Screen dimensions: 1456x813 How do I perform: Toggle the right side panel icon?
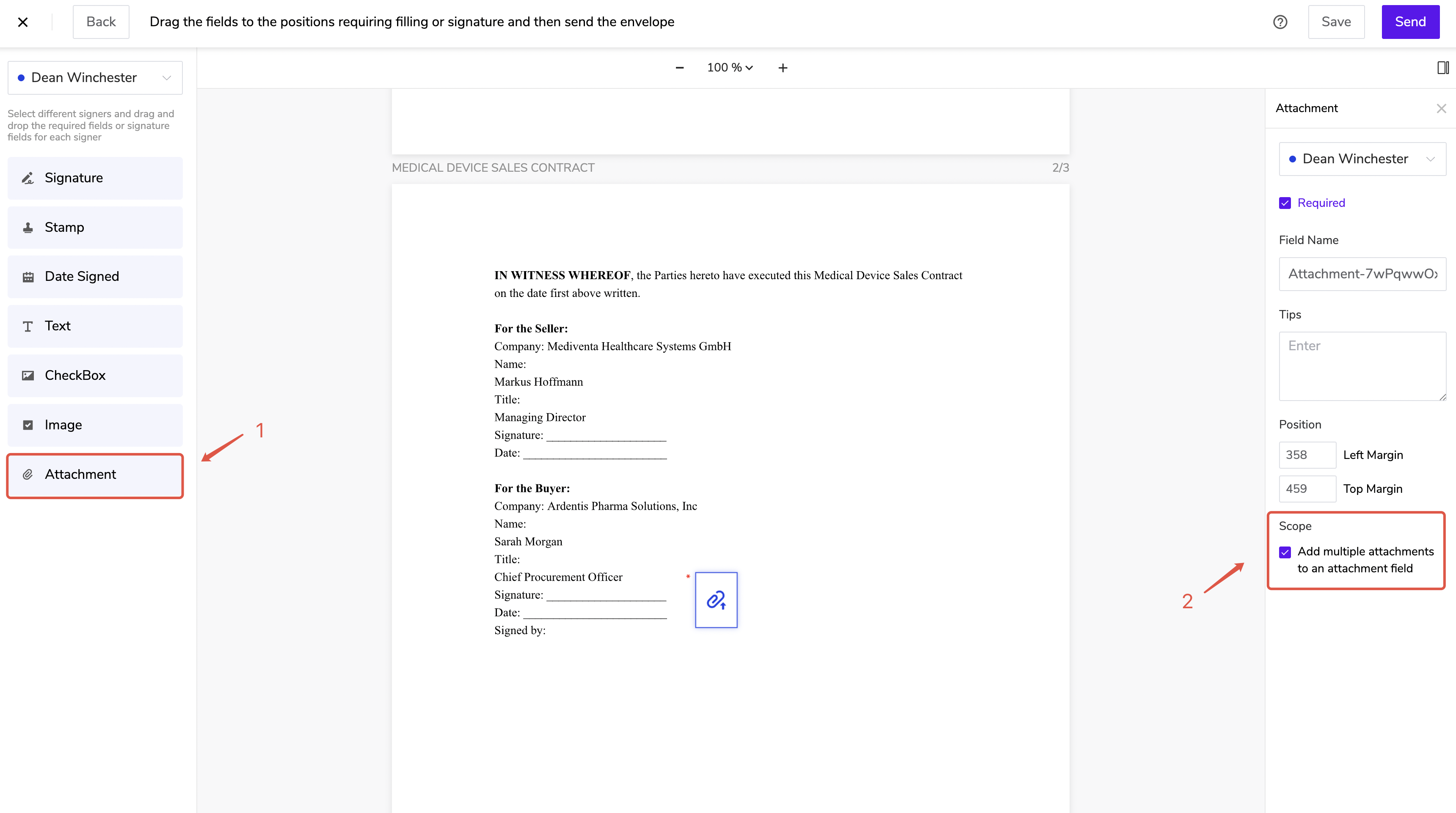click(1442, 68)
